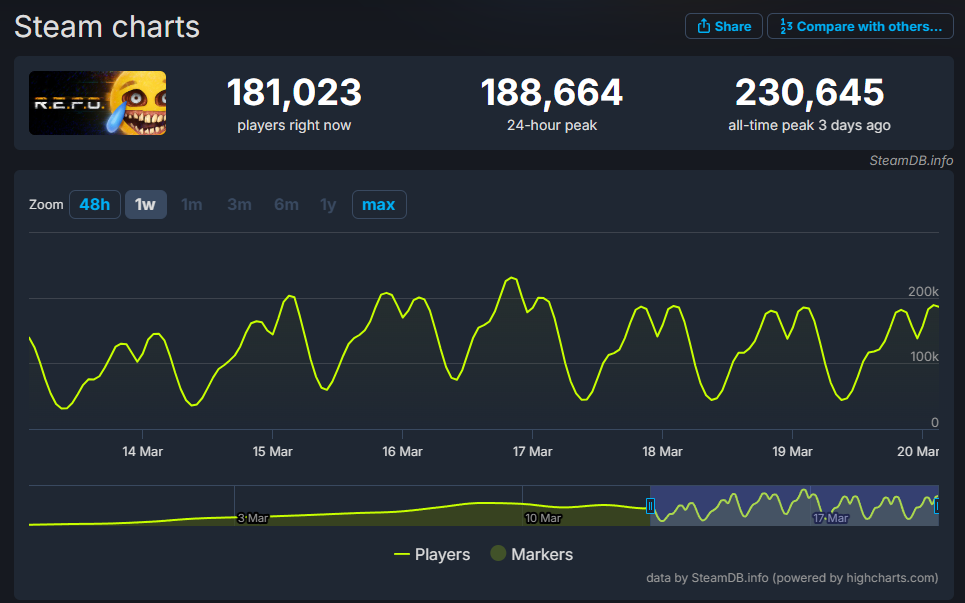This screenshot has width=965, height=603.
Task: Grab the right navigator range handle
Action: click(937, 506)
